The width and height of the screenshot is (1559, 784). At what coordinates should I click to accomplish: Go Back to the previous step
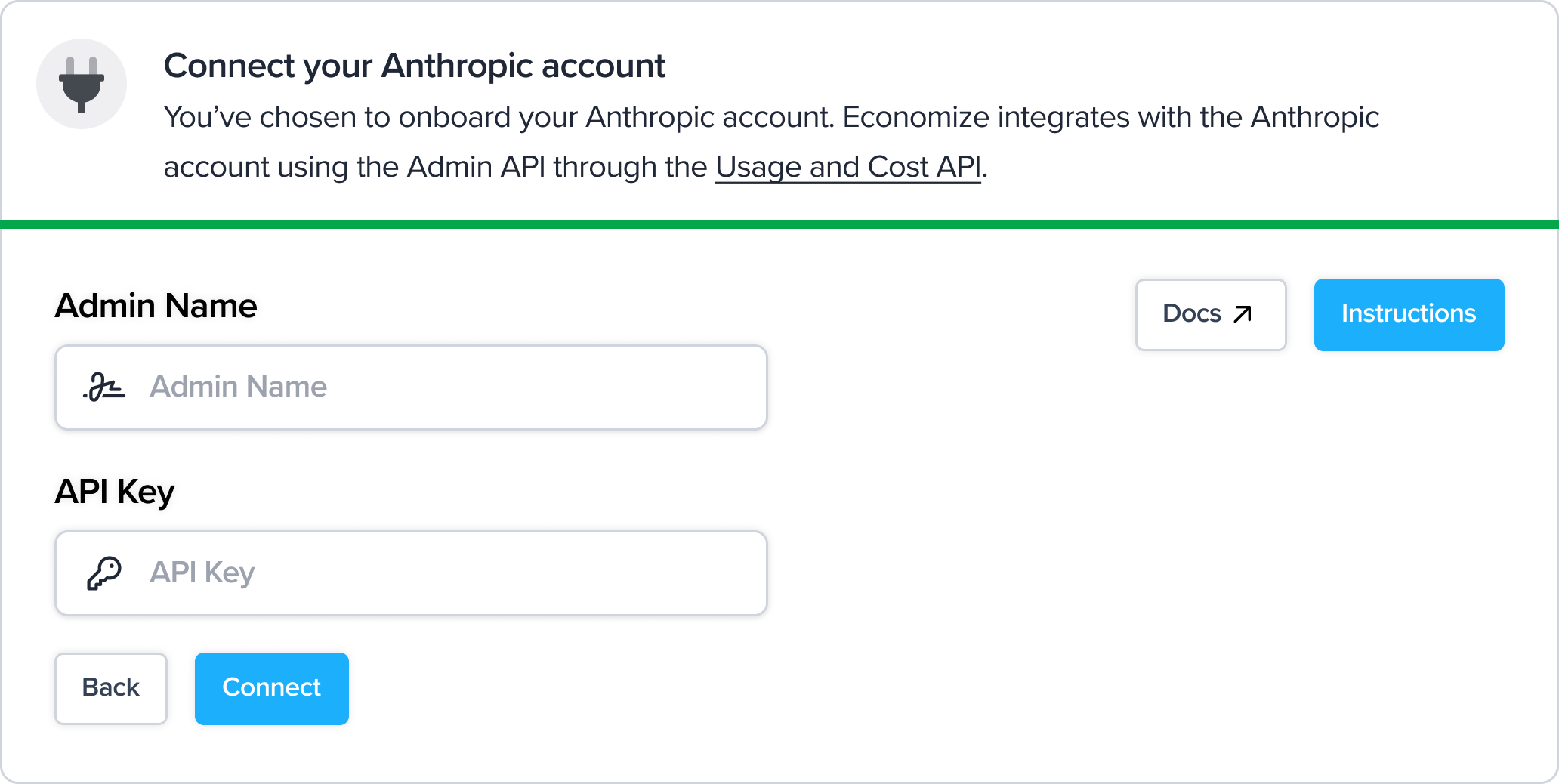coord(111,688)
